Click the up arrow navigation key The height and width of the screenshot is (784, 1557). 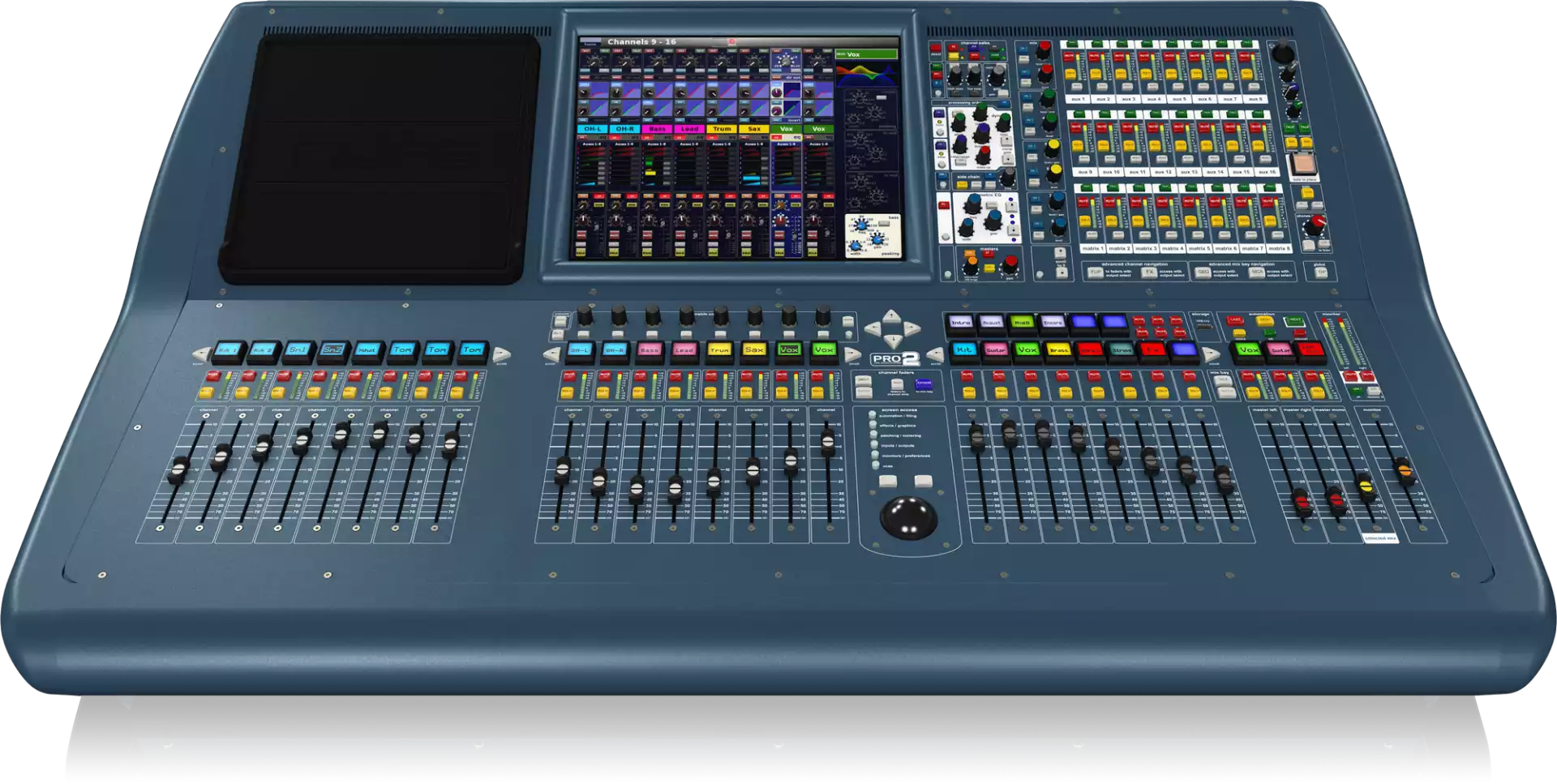tap(892, 315)
